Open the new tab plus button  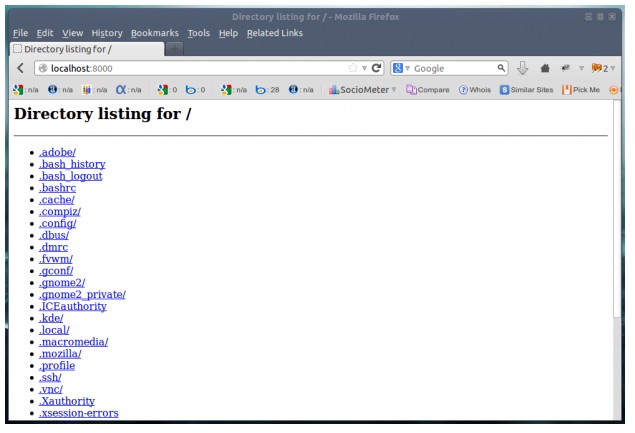click(x=175, y=49)
